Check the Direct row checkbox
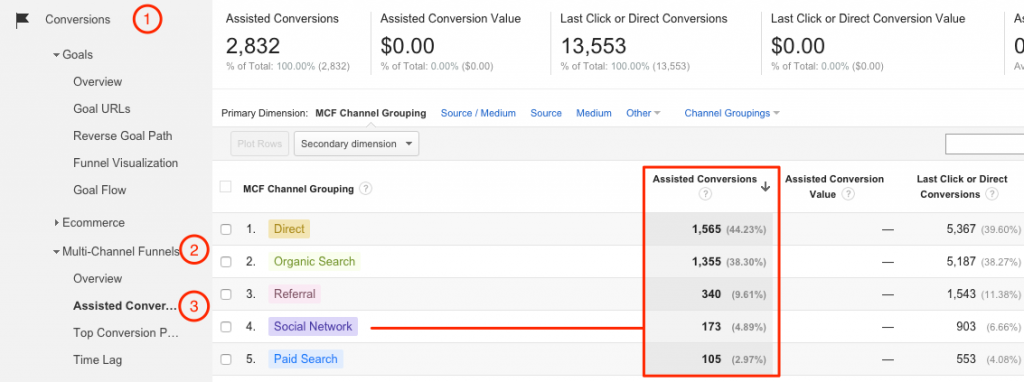Screen dimensions: 1024x382 tap(226, 229)
